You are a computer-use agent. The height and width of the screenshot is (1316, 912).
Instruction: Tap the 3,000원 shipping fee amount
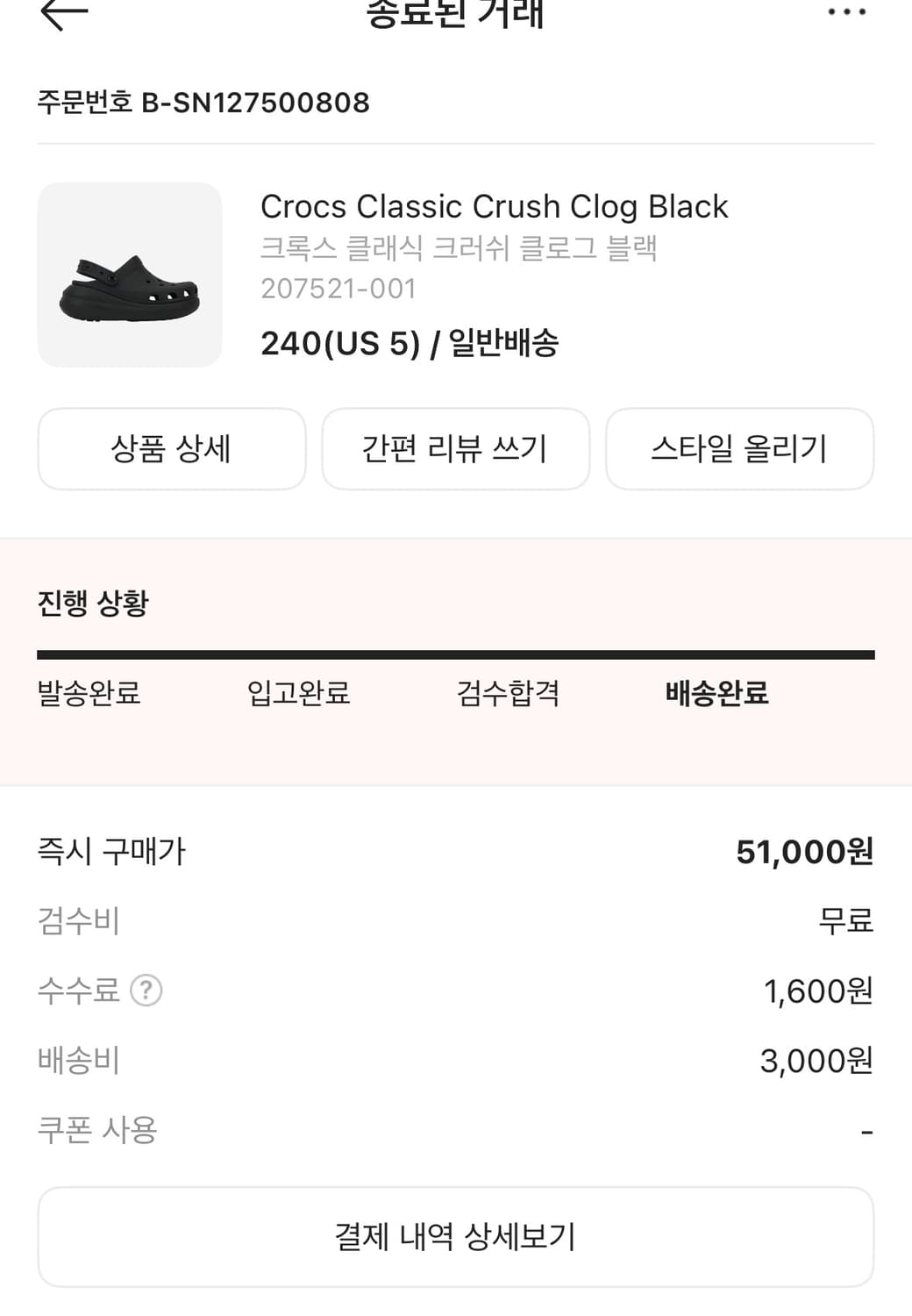tap(816, 1061)
